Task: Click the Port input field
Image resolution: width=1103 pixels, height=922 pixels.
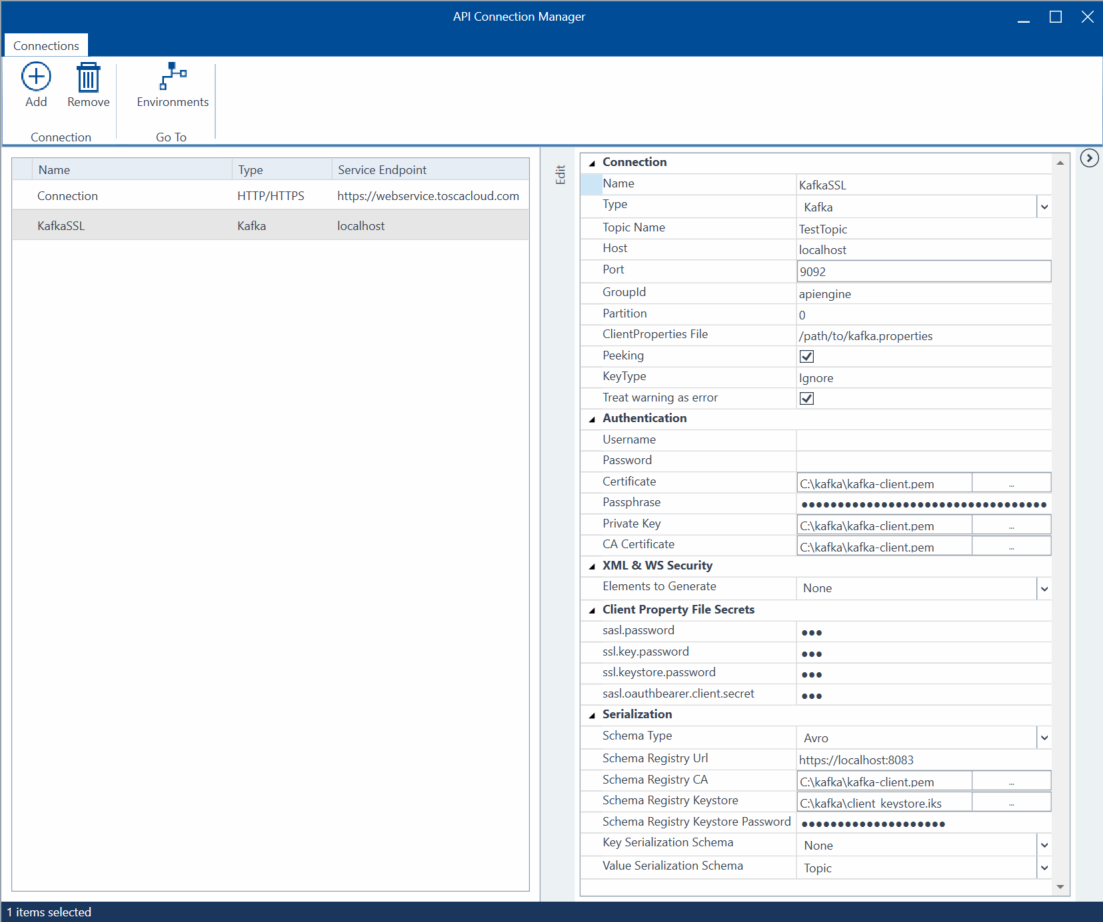Action: [923, 271]
